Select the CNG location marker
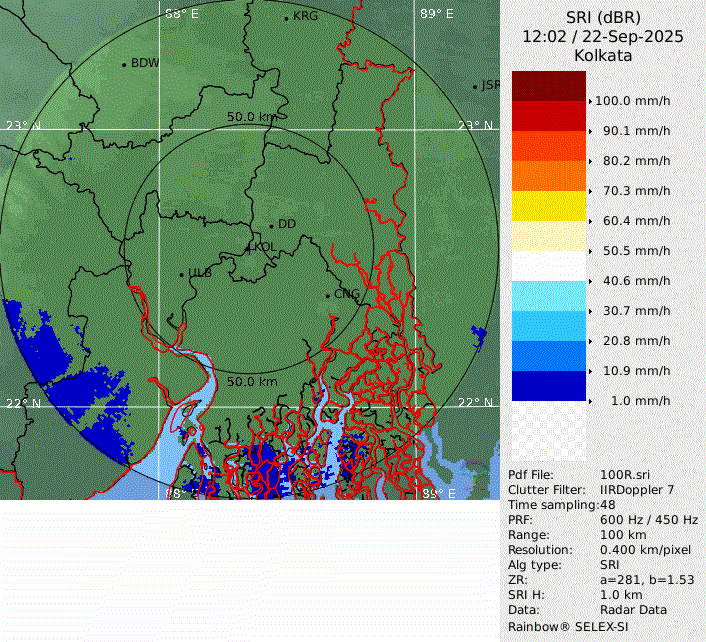Image resolution: width=706 pixels, height=642 pixels. click(x=327, y=295)
